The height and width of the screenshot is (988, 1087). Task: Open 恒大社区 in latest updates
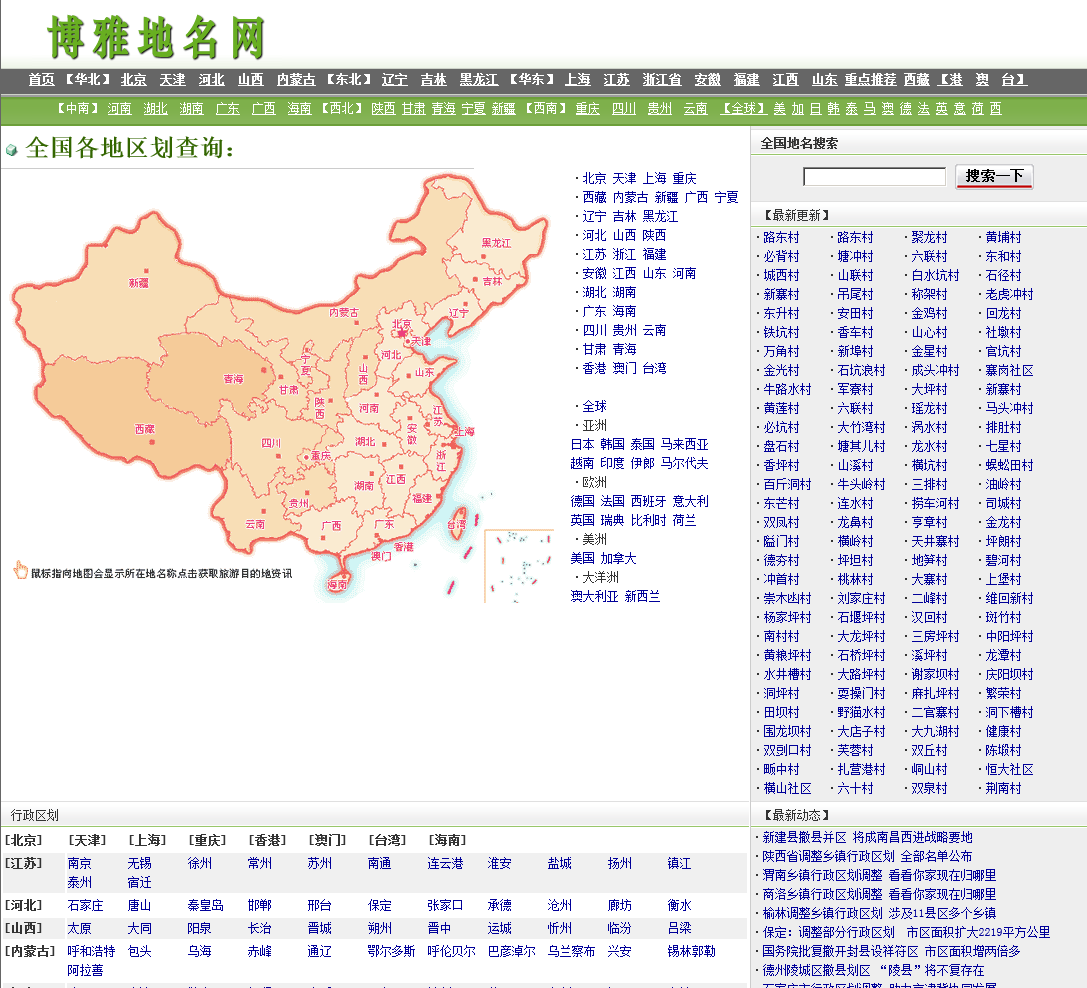click(x=1009, y=770)
